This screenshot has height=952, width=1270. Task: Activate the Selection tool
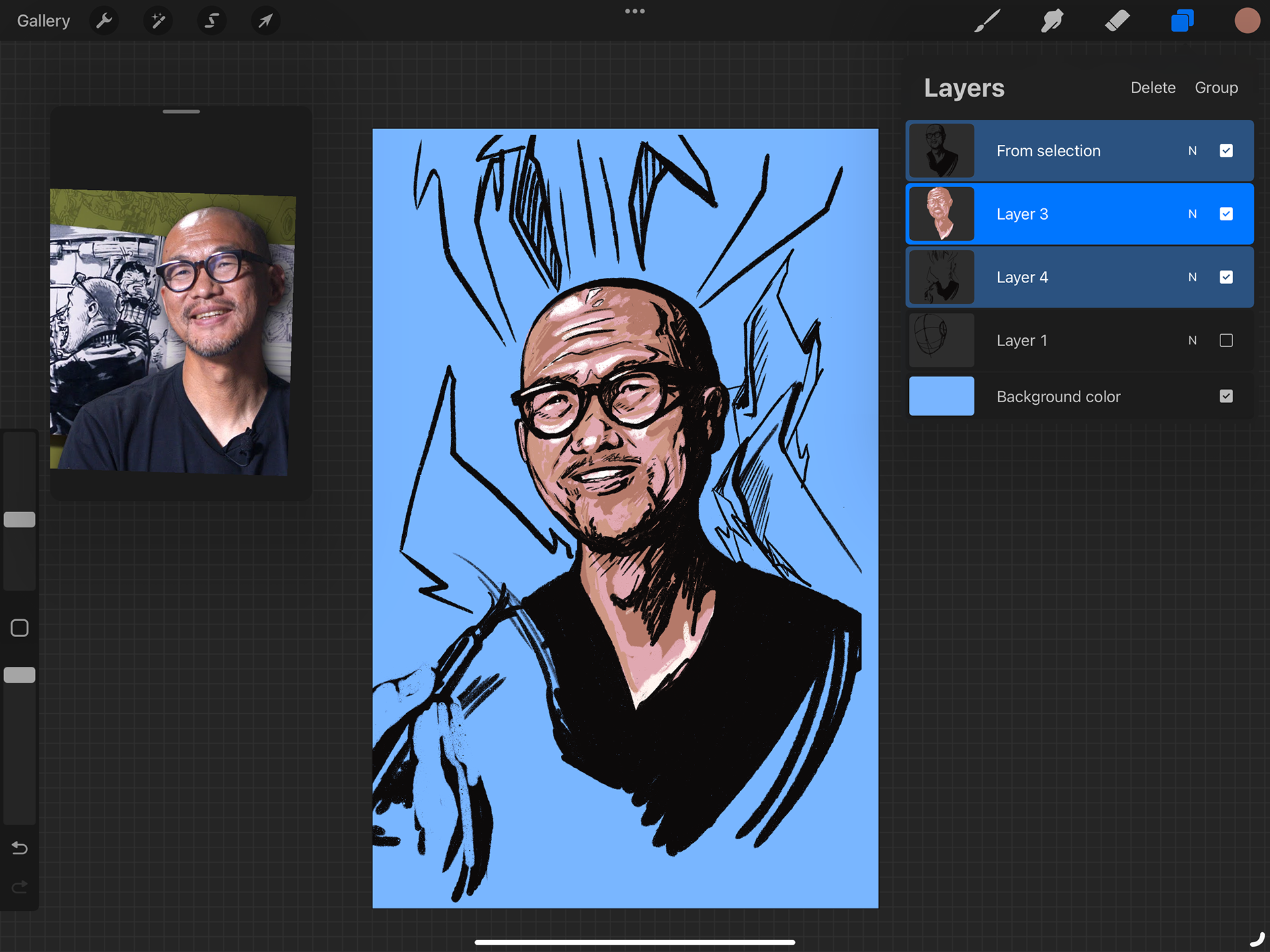click(x=212, y=21)
